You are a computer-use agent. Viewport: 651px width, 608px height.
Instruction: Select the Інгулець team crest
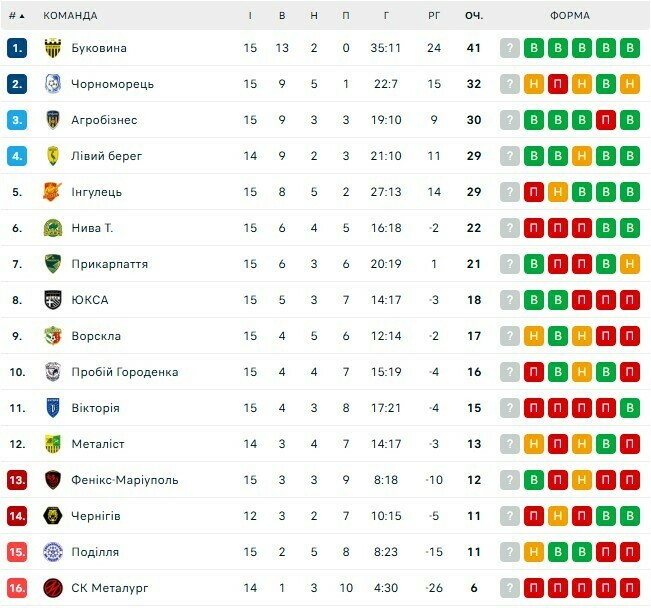(53, 192)
